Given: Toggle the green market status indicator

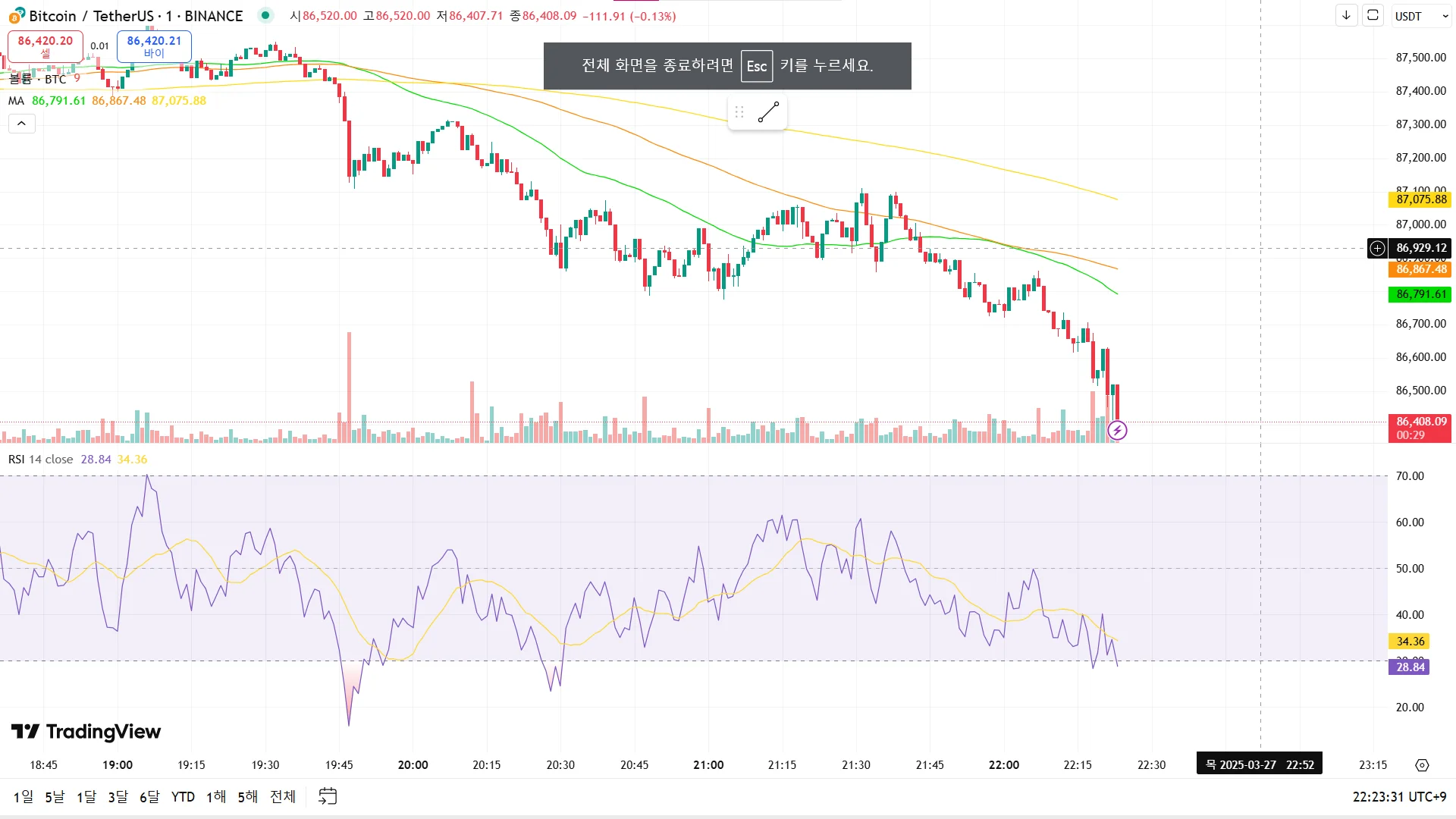Looking at the screenshot, I should tap(265, 14).
